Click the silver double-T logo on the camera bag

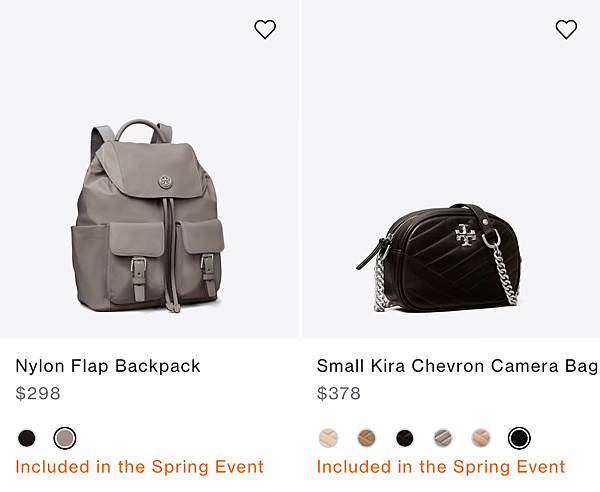(465, 235)
